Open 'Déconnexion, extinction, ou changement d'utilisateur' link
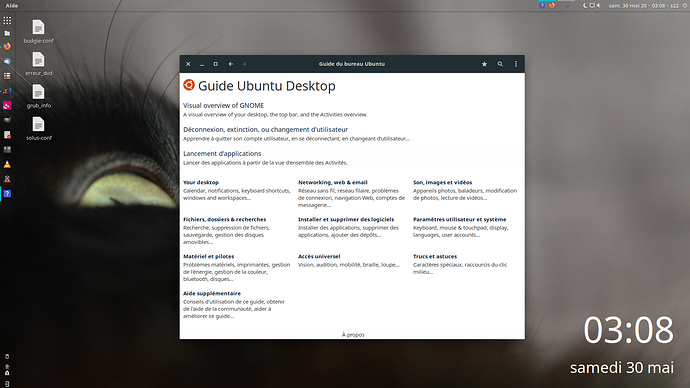This screenshot has width=690, height=388. 265,129
